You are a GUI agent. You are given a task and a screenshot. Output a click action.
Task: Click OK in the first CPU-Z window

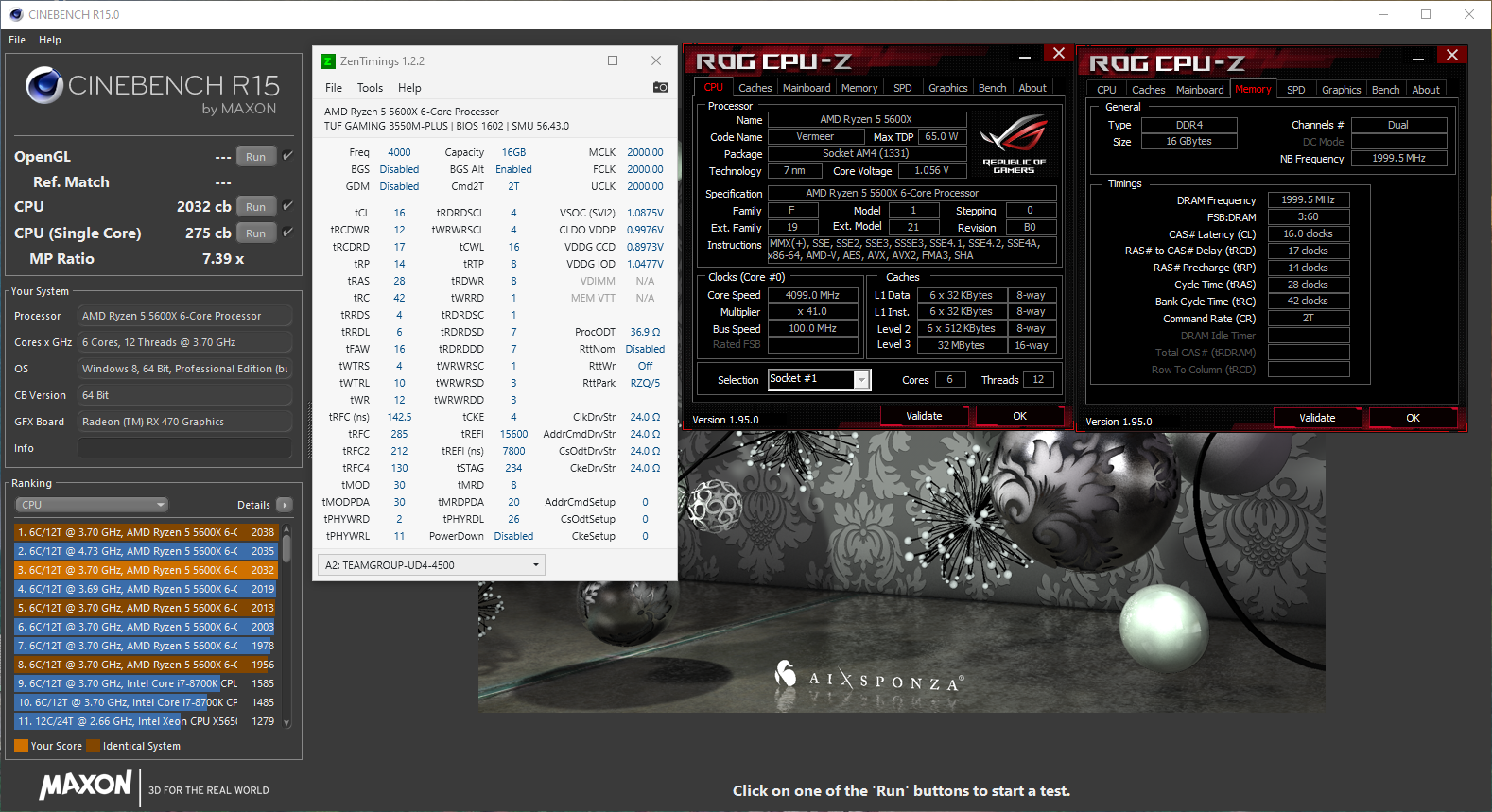tap(1019, 416)
